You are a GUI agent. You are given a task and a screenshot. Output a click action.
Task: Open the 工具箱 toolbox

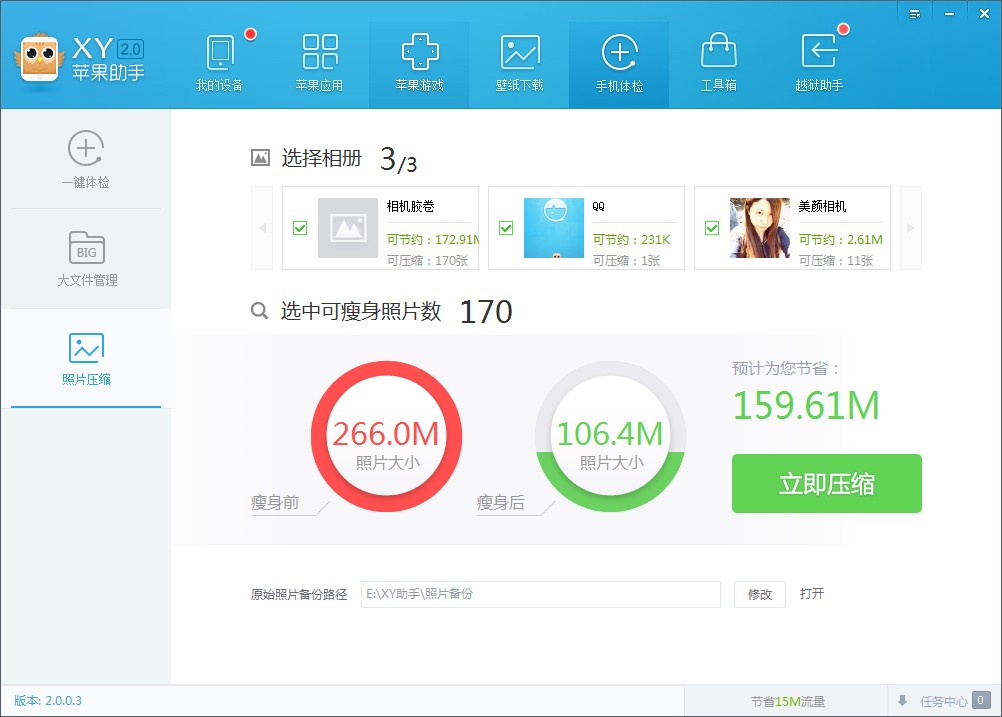click(718, 60)
